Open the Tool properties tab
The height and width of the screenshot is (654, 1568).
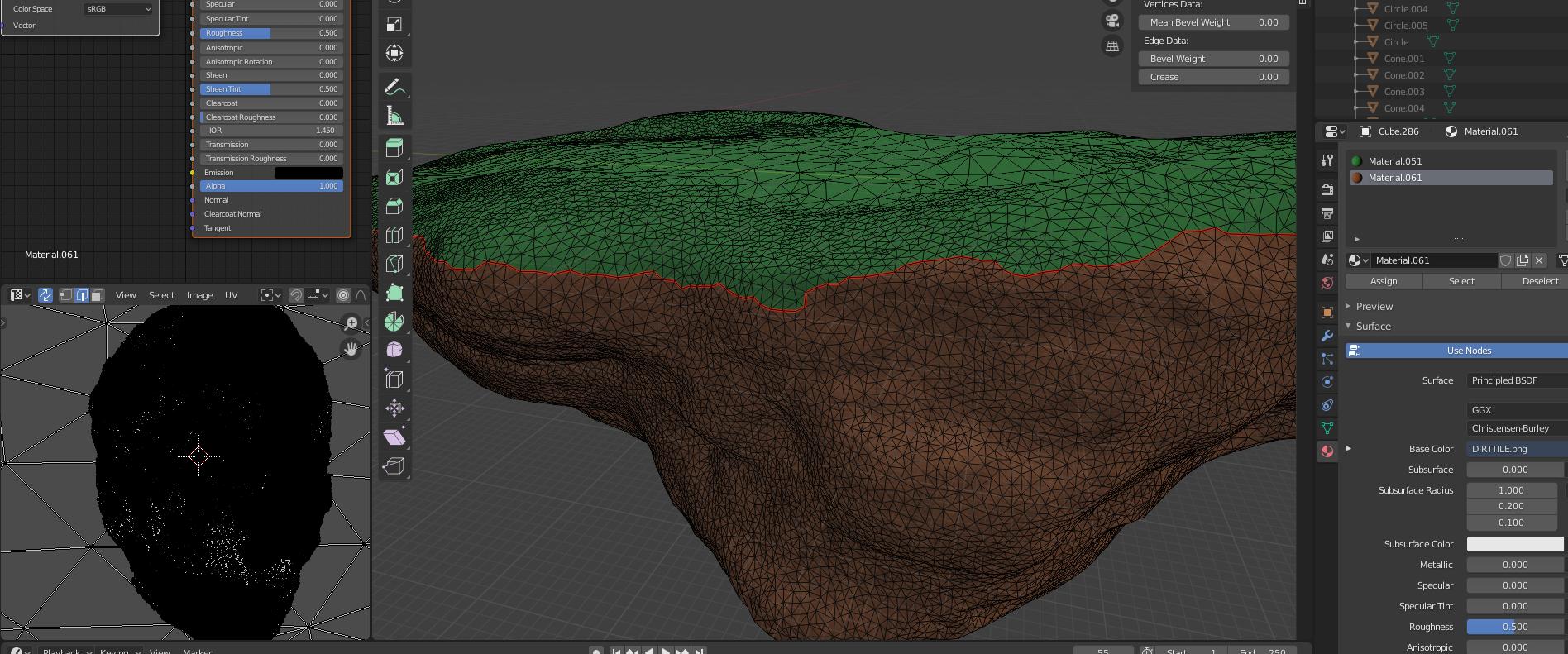pyautogui.click(x=1327, y=160)
